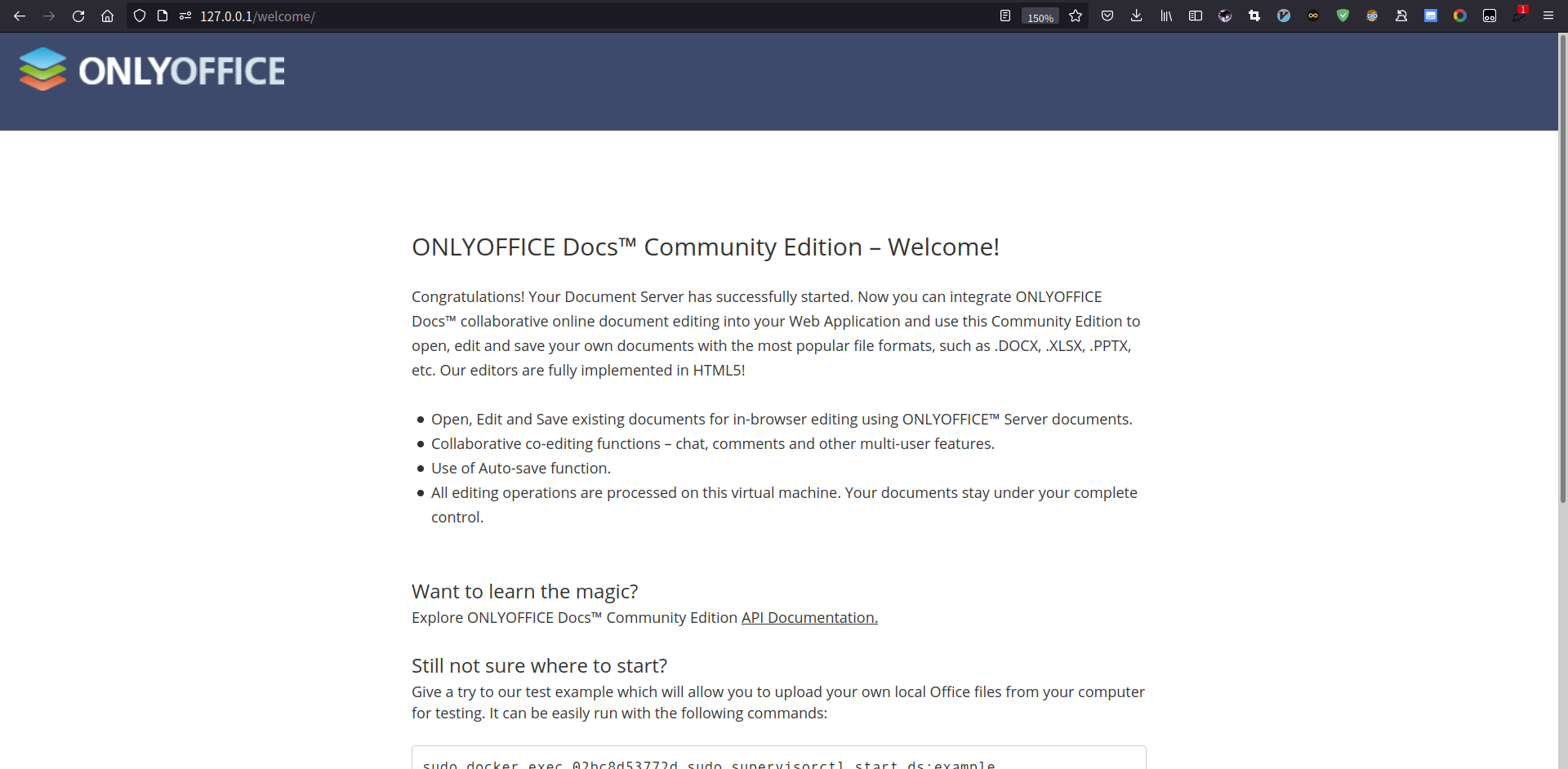This screenshot has height=769, width=1568.
Task: Open the yellow infinity extension
Action: (1313, 16)
